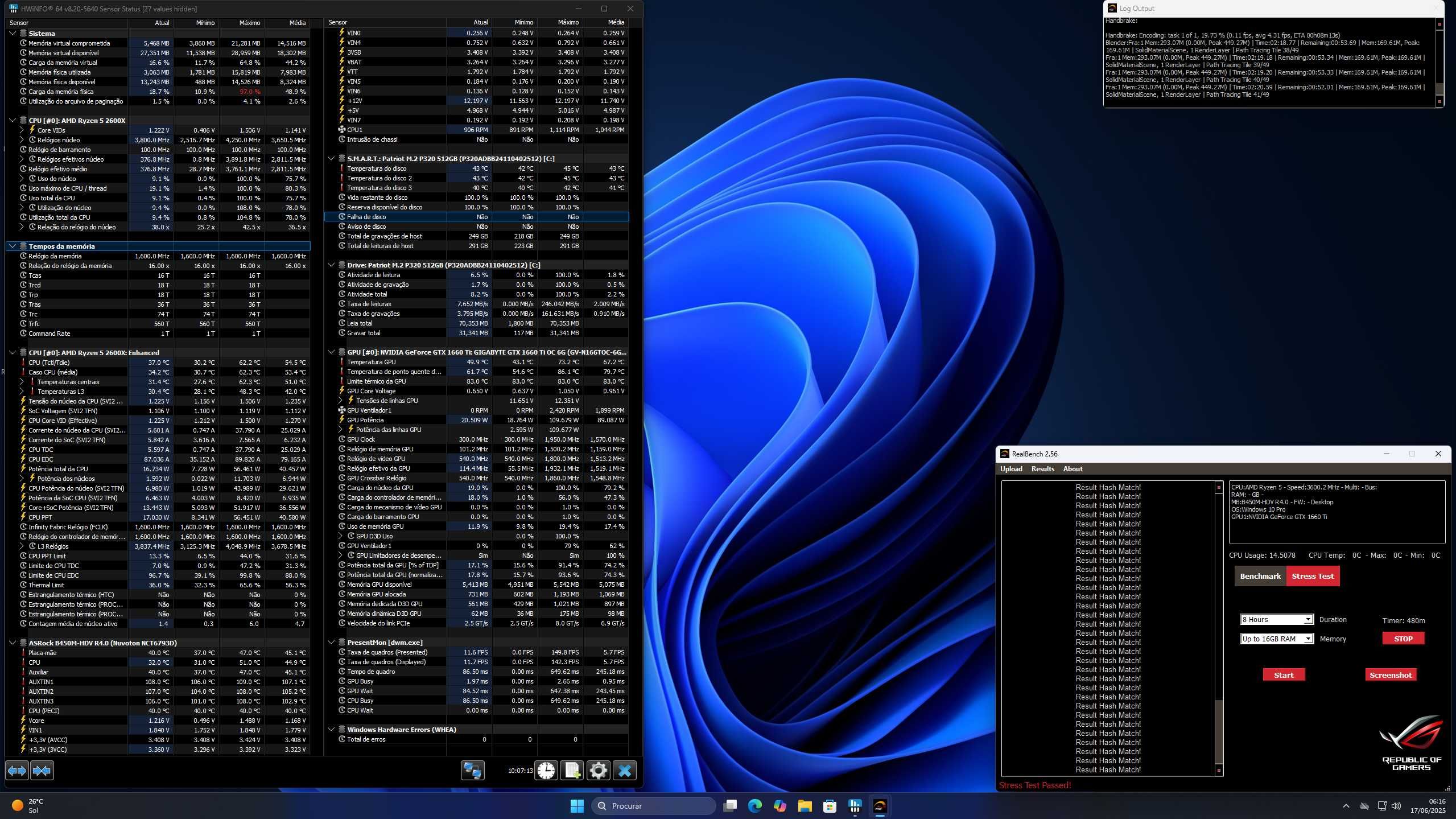Reset min/max values with the clock icon
The height and width of the screenshot is (819, 1456).
click(546, 771)
